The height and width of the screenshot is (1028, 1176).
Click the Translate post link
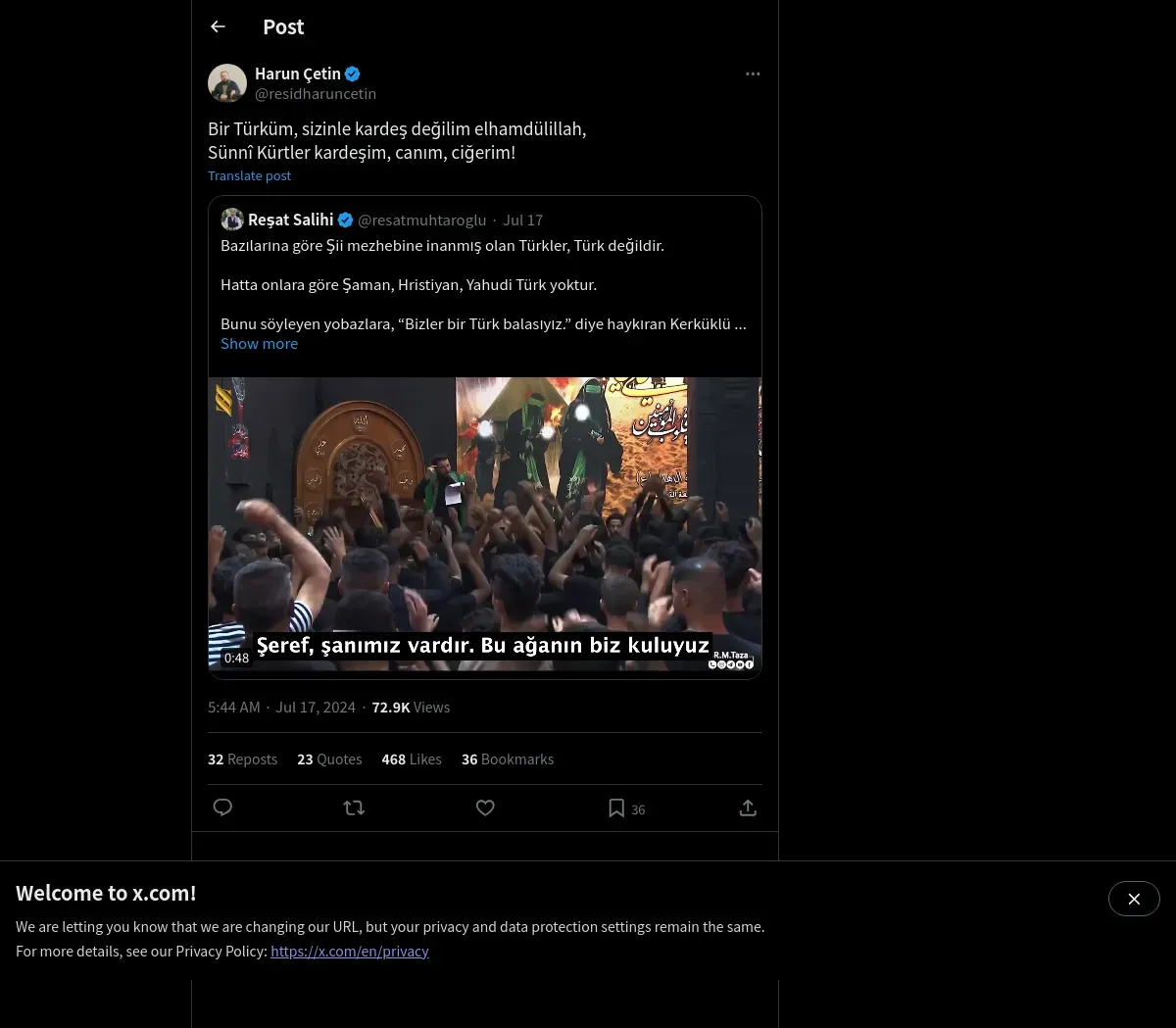point(249,175)
